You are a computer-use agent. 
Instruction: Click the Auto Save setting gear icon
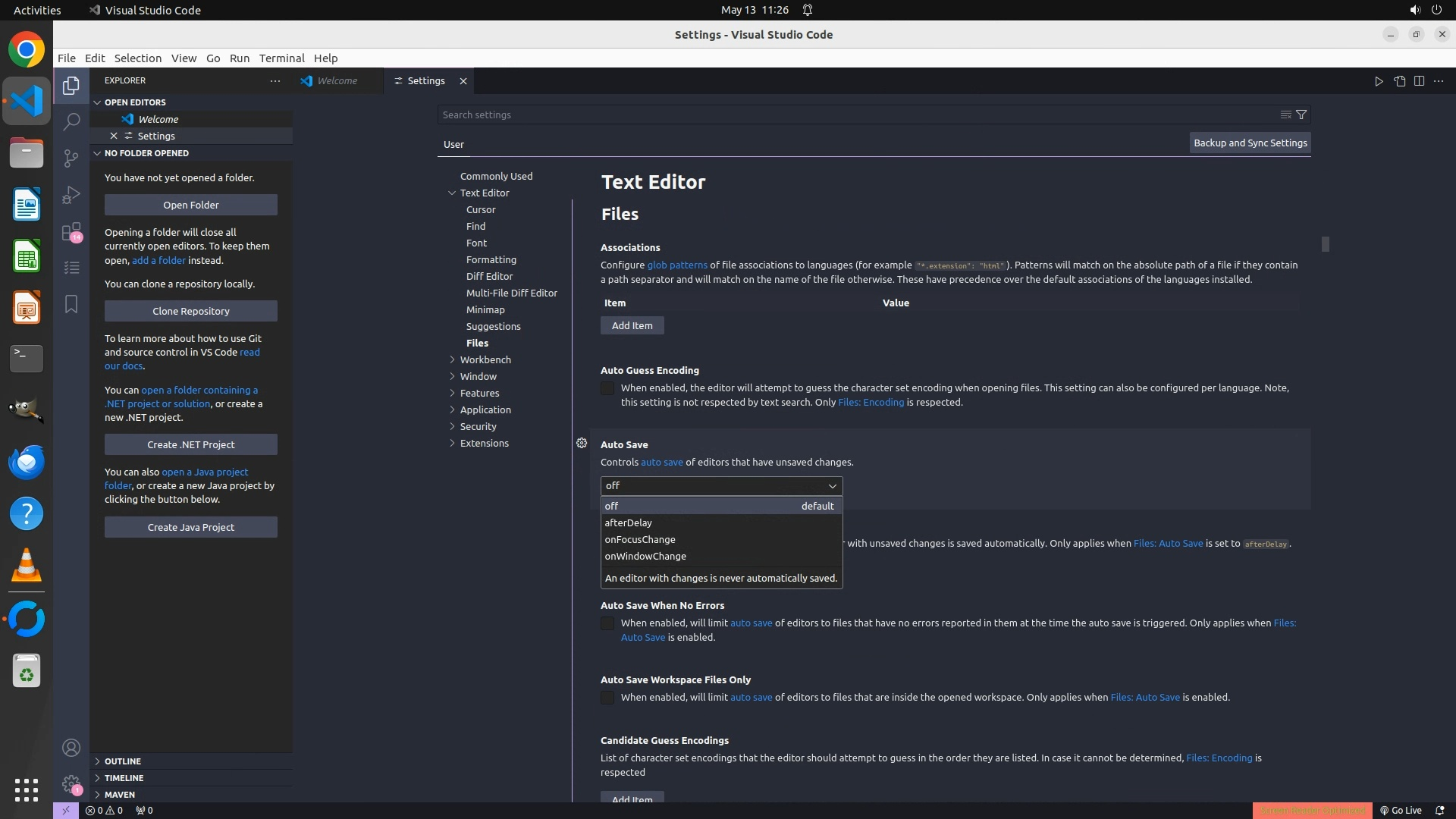(582, 443)
